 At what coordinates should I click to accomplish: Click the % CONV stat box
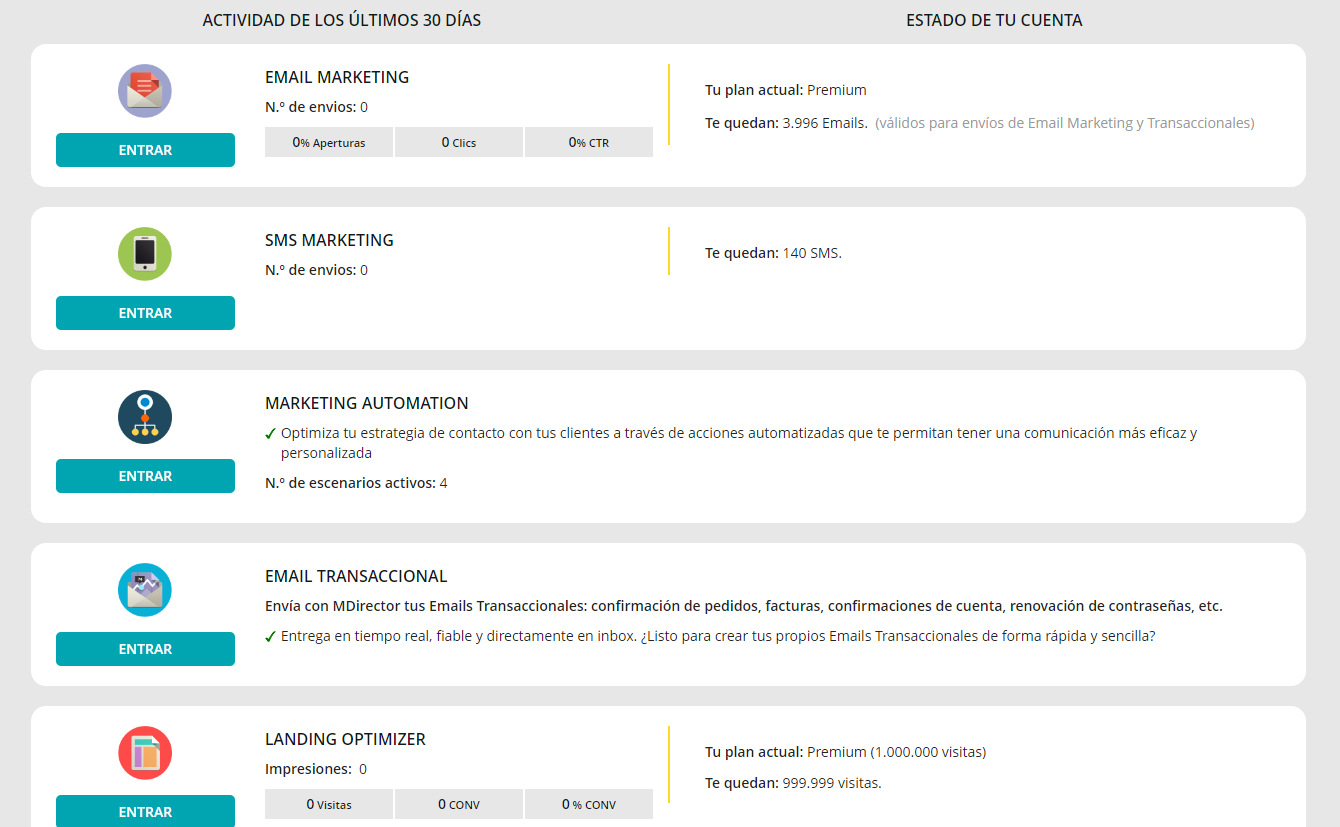588,804
